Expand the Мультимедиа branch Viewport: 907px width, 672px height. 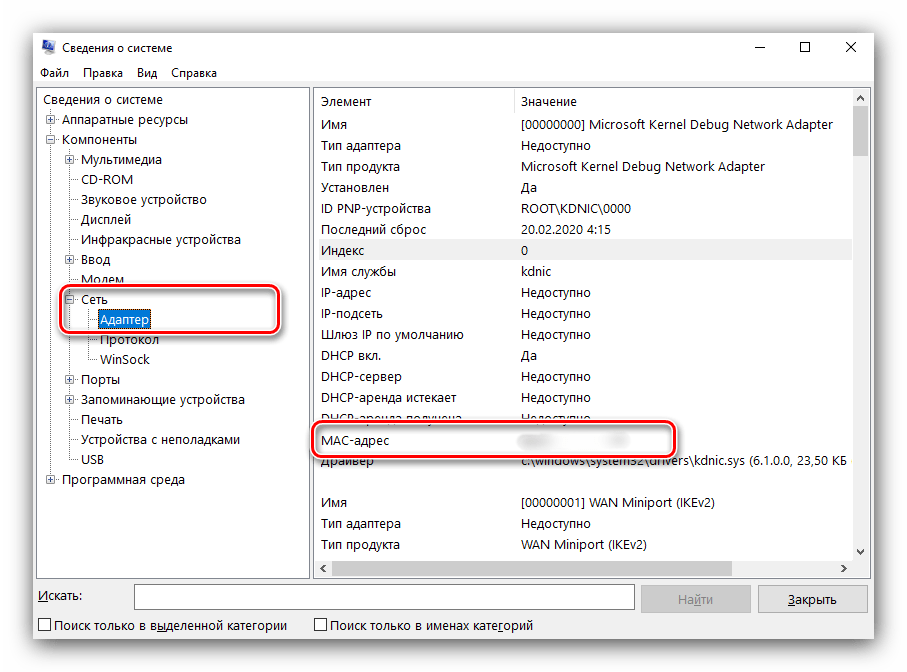point(70,160)
